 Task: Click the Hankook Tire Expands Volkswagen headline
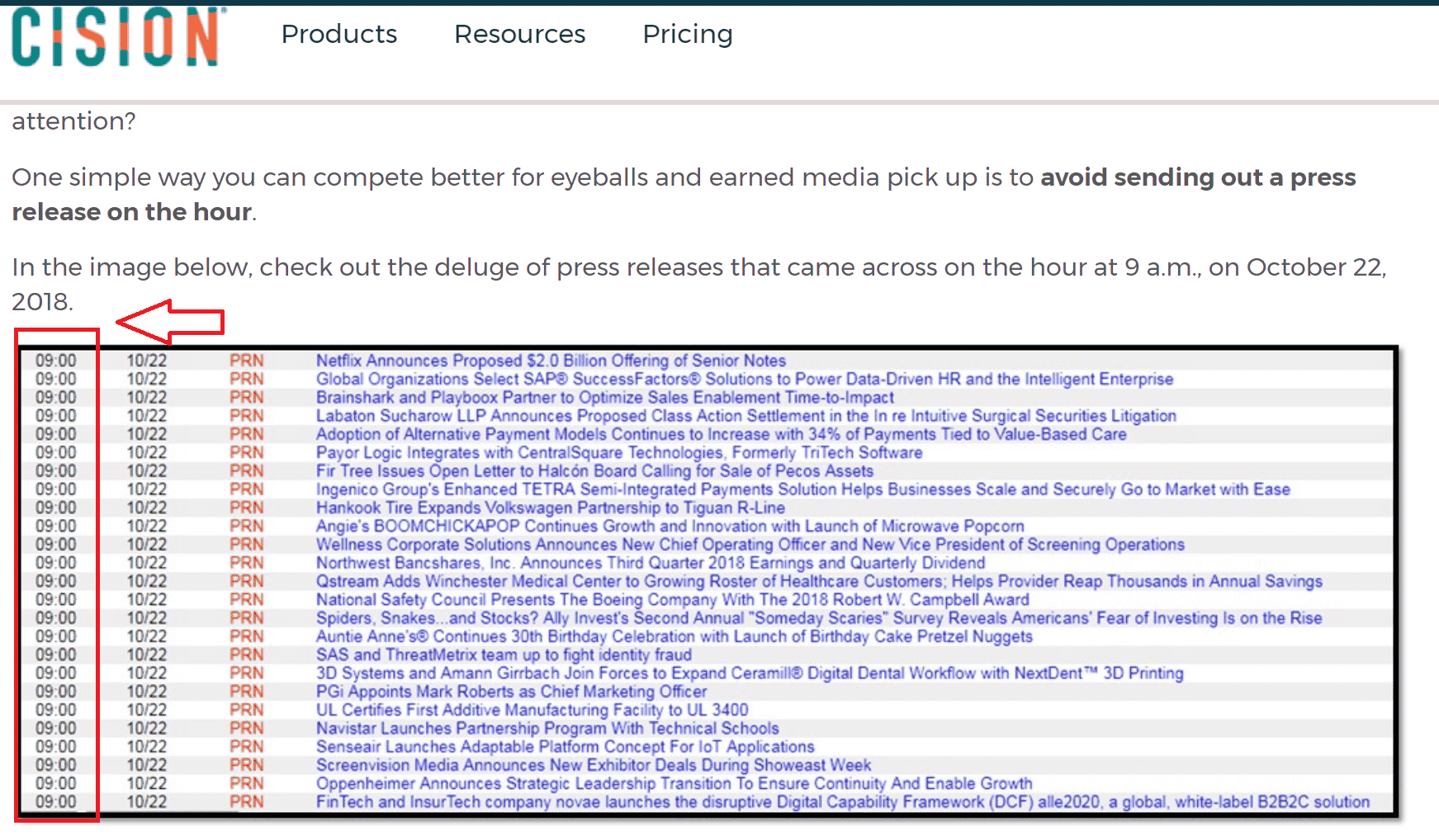[x=551, y=507]
